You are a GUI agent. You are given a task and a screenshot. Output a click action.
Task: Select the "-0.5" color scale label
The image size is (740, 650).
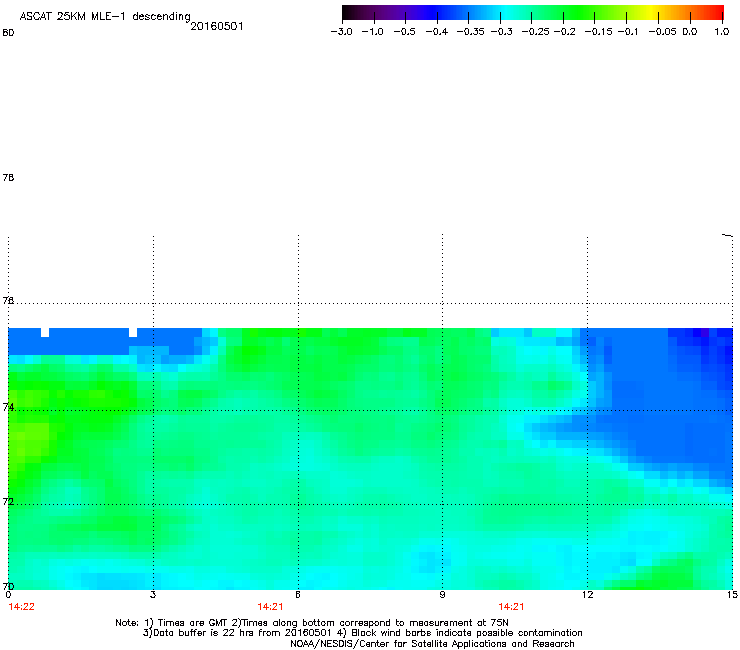[x=404, y=32]
